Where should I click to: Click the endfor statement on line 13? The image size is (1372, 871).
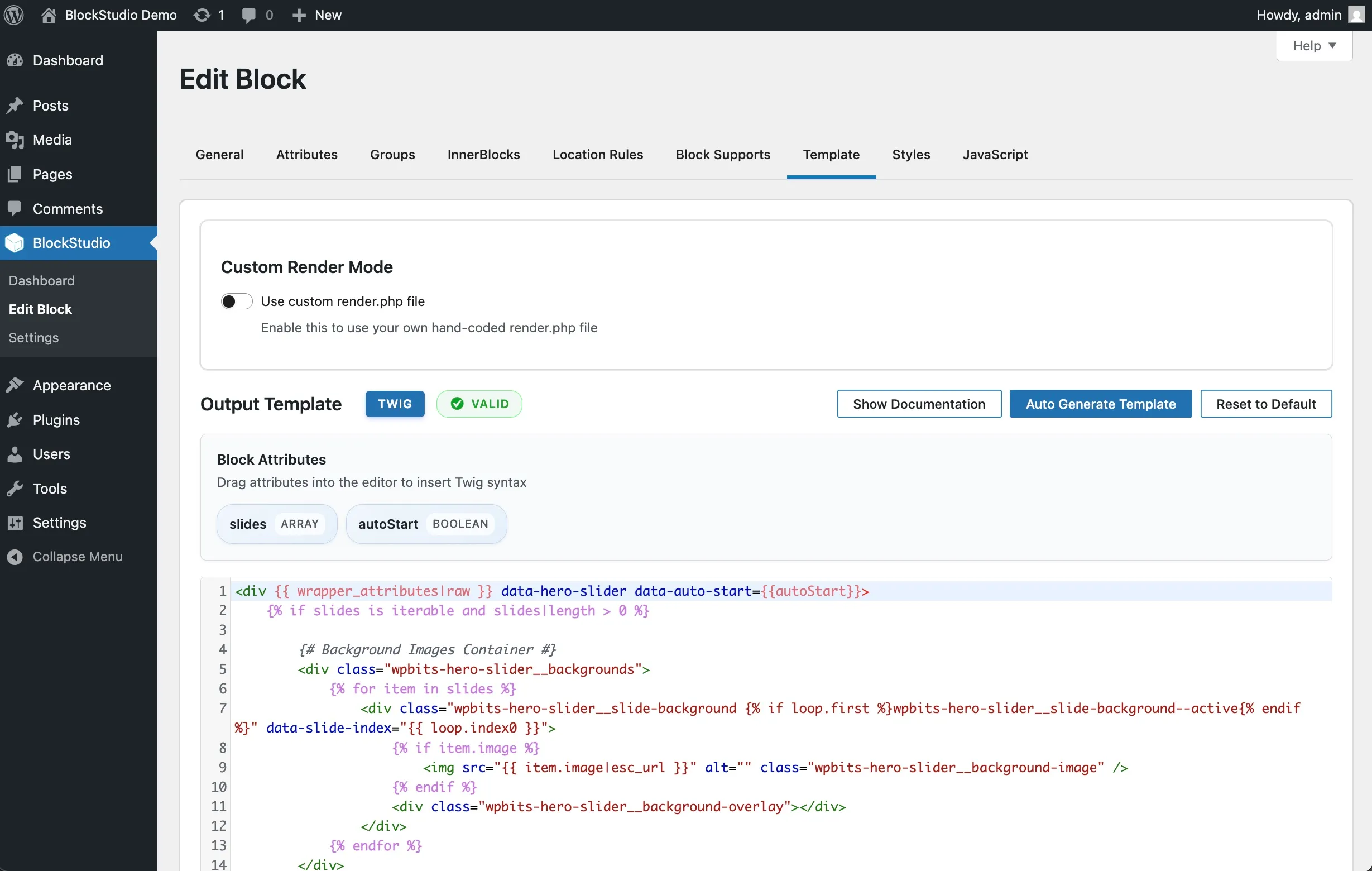[376, 845]
